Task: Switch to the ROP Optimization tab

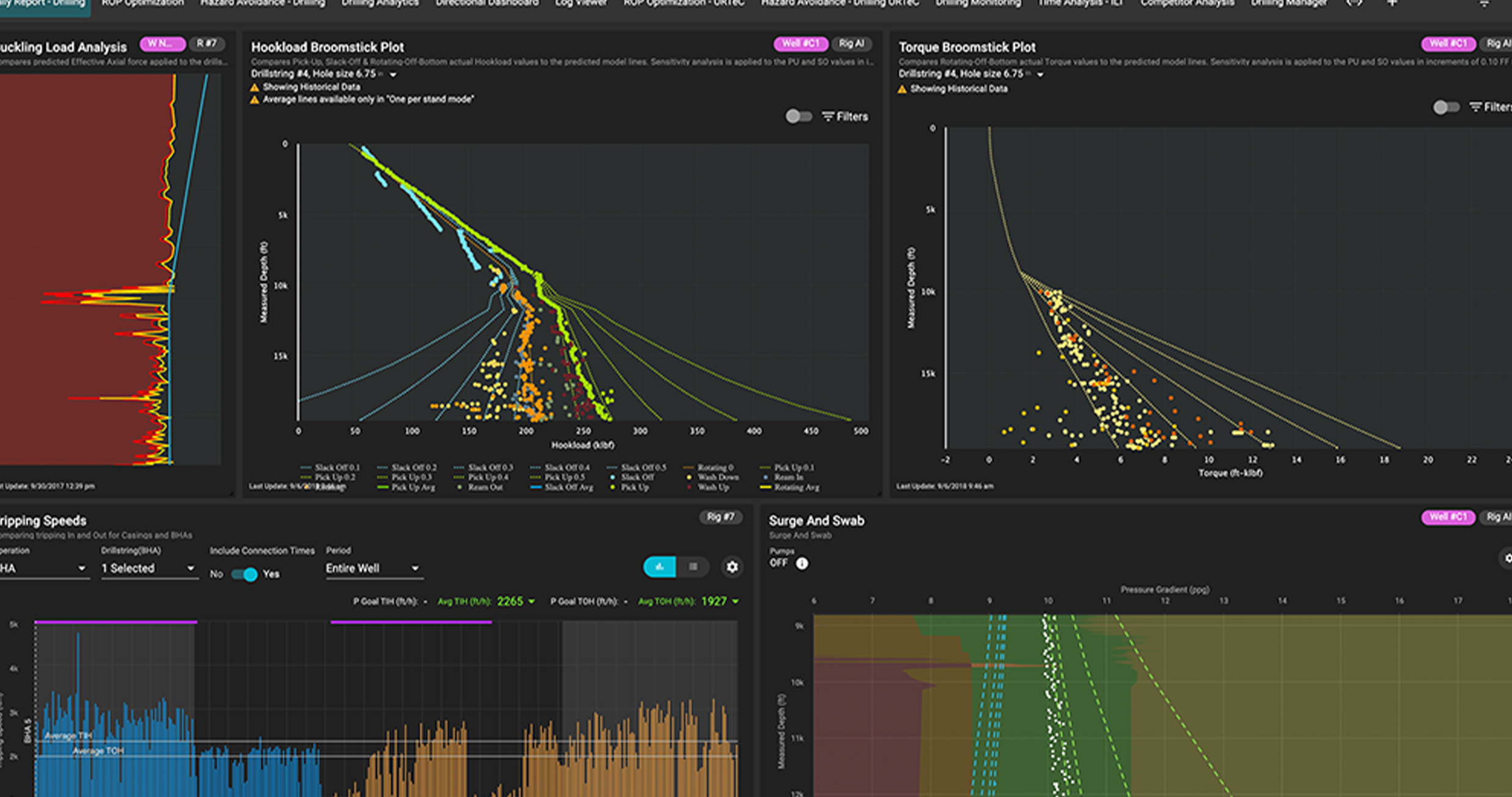Action: pyautogui.click(x=143, y=4)
